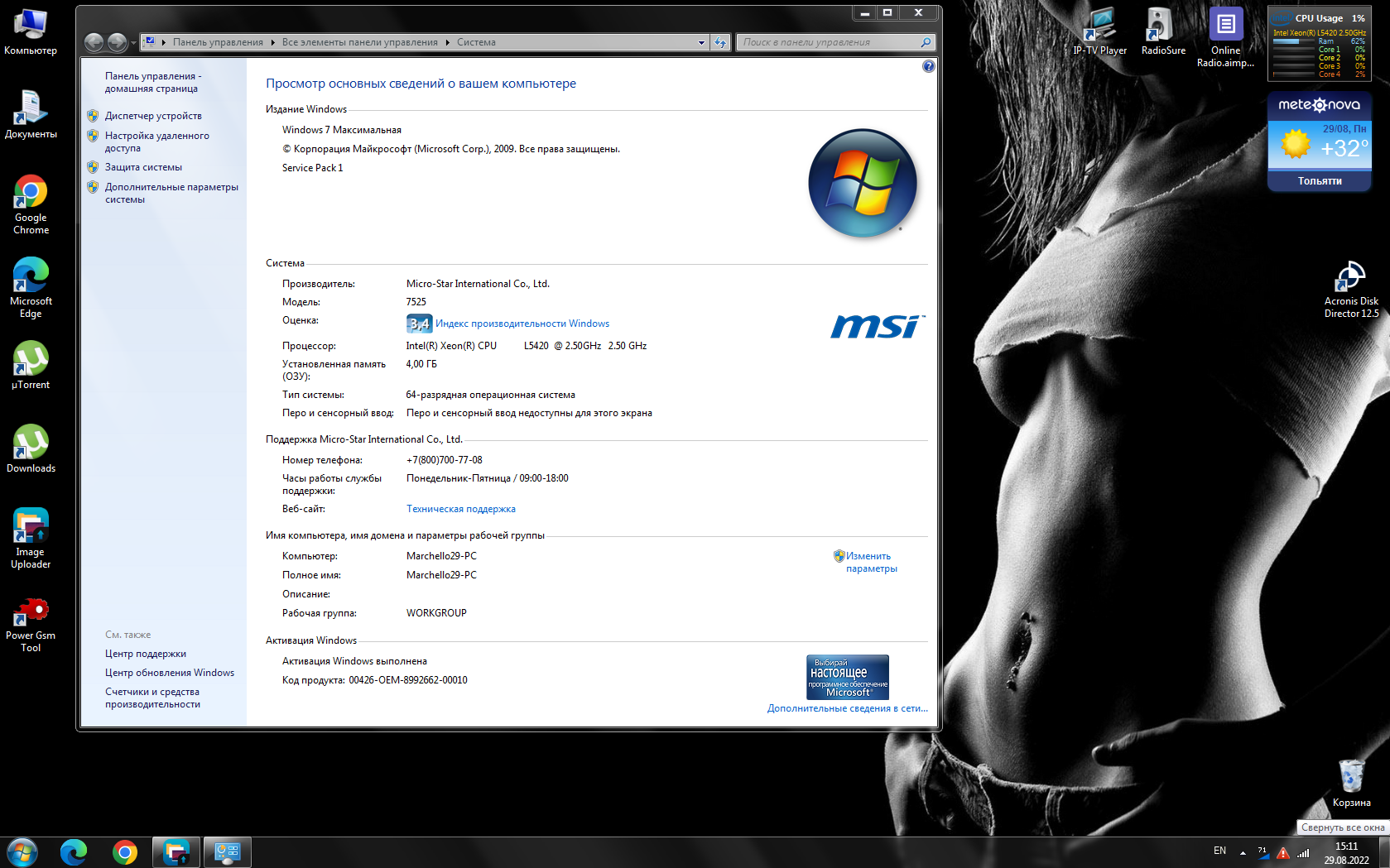Click the help question mark icon
The image size is (1390, 868).
(x=928, y=66)
